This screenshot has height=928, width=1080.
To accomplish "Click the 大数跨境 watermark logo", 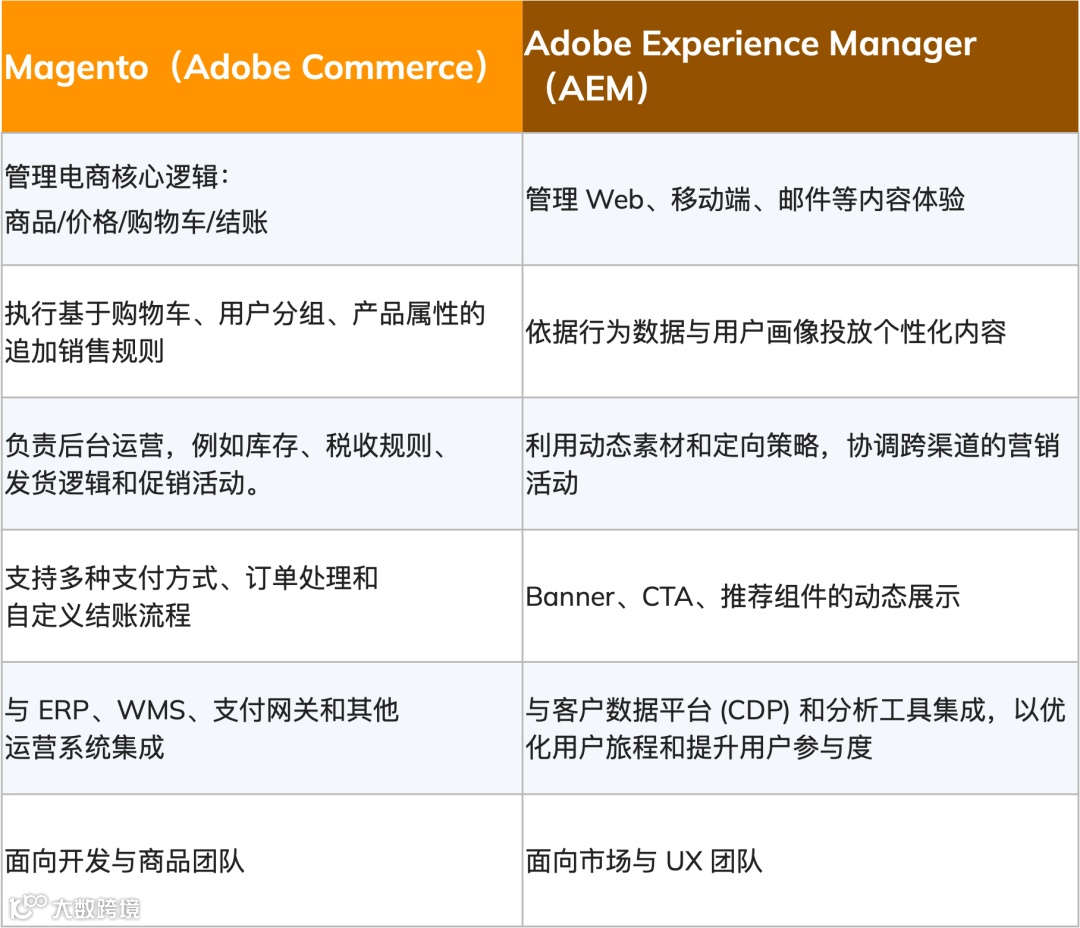I will (x=74, y=907).
